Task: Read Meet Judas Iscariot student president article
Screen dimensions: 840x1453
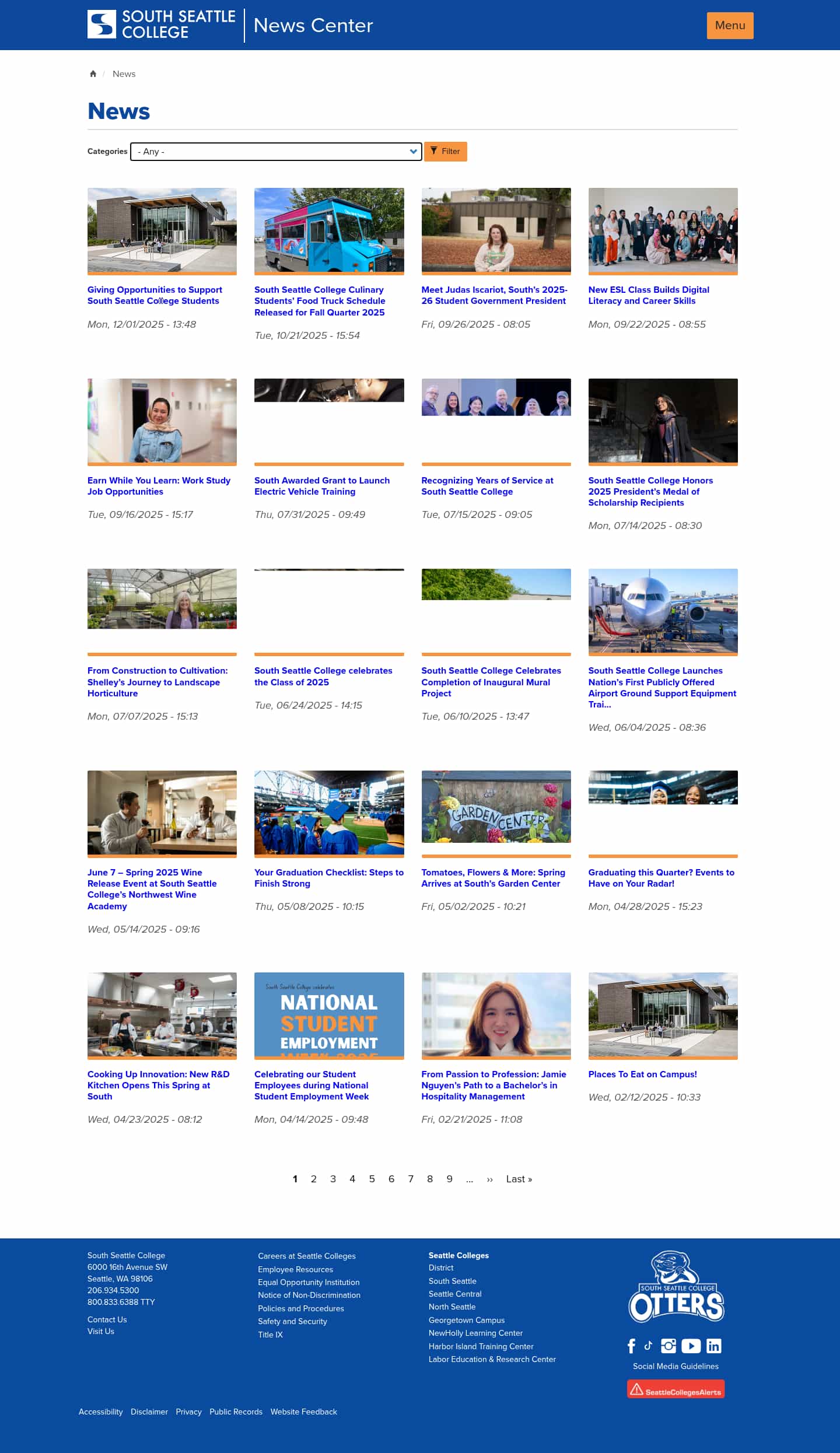Action: coord(494,295)
